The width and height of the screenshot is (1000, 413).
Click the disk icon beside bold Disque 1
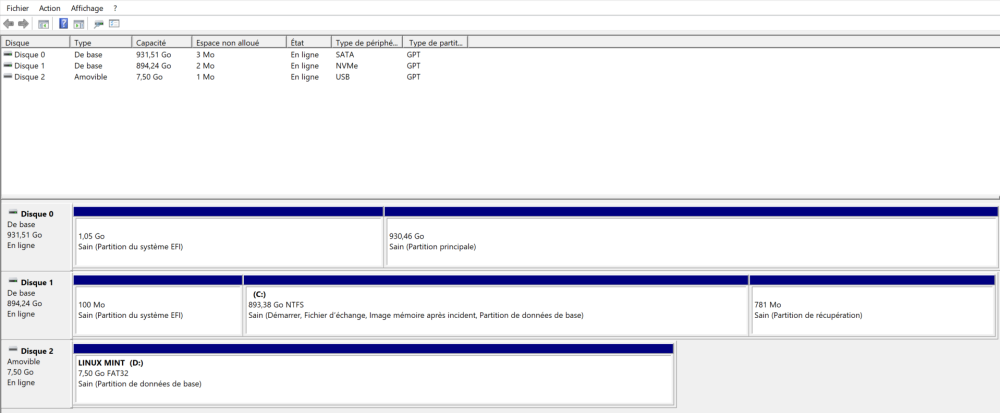pos(13,281)
